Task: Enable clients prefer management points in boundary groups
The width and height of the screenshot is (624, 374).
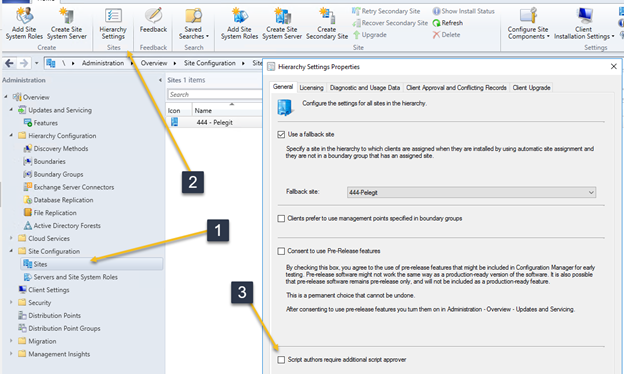Action: pos(281,218)
